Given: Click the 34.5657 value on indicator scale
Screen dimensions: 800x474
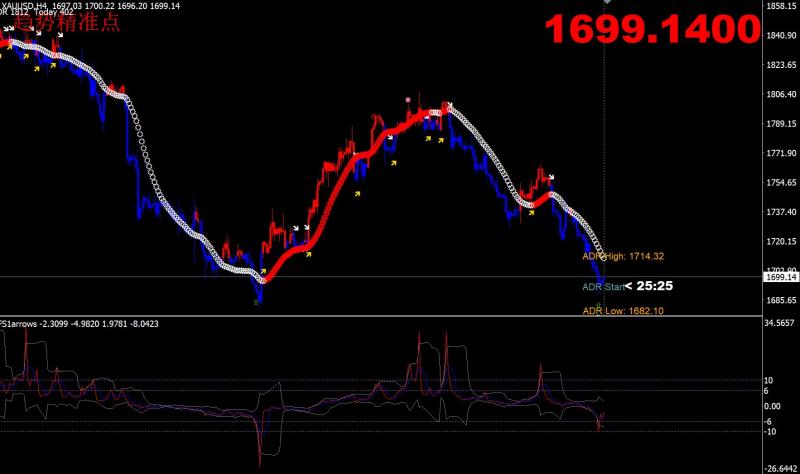Looking at the screenshot, I should click(779, 324).
